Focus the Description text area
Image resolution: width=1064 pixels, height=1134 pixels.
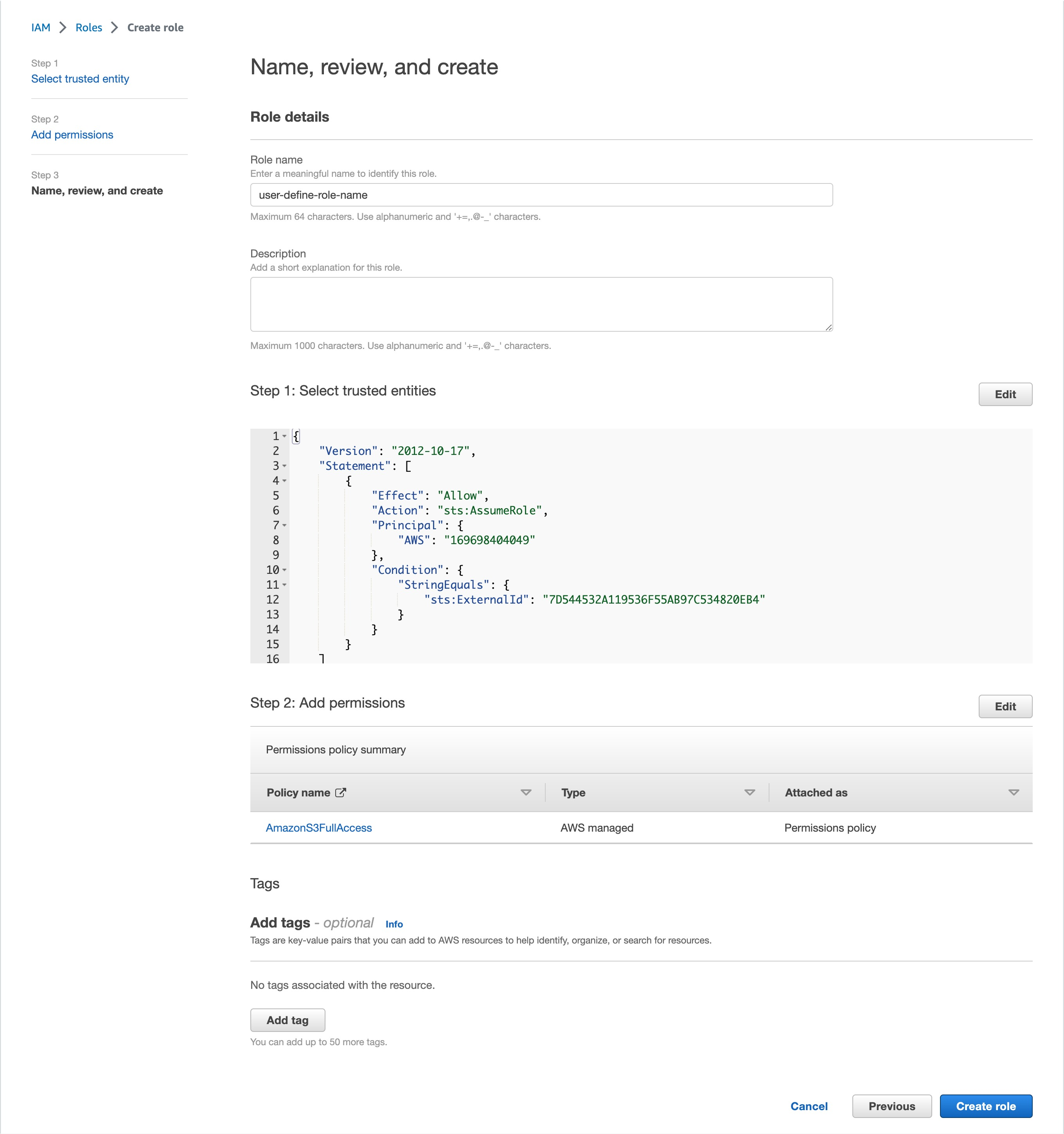(x=541, y=304)
